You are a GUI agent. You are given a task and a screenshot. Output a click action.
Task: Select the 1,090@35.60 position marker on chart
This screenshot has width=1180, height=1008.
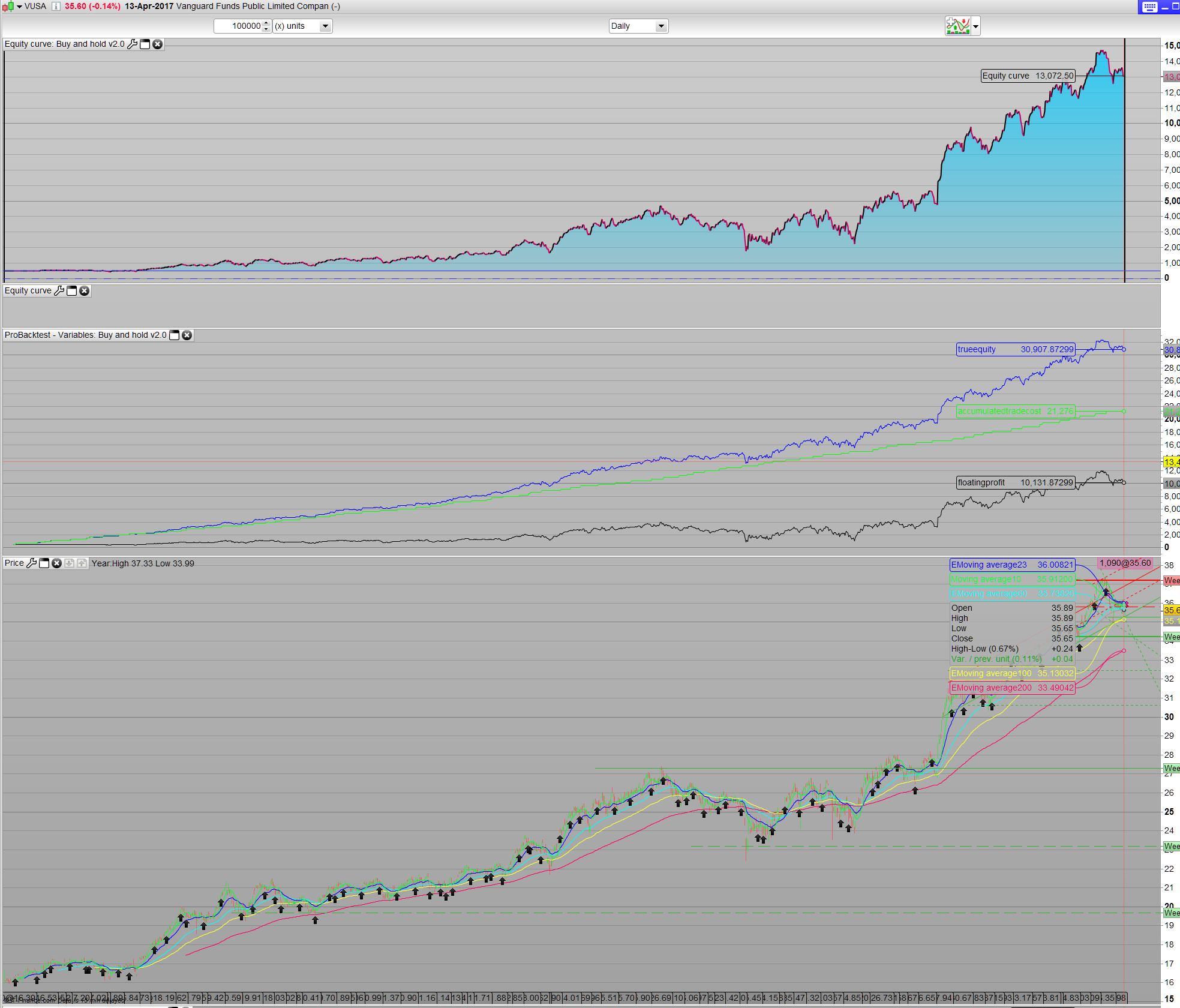1125,563
